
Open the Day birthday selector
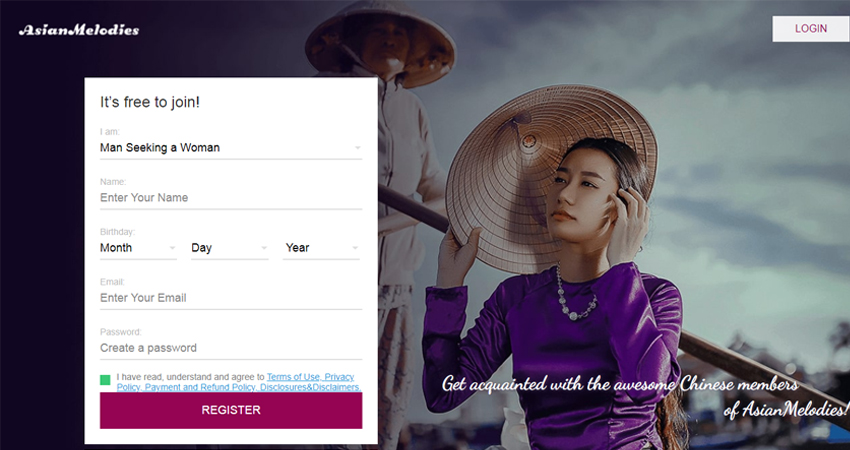click(230, 248)
